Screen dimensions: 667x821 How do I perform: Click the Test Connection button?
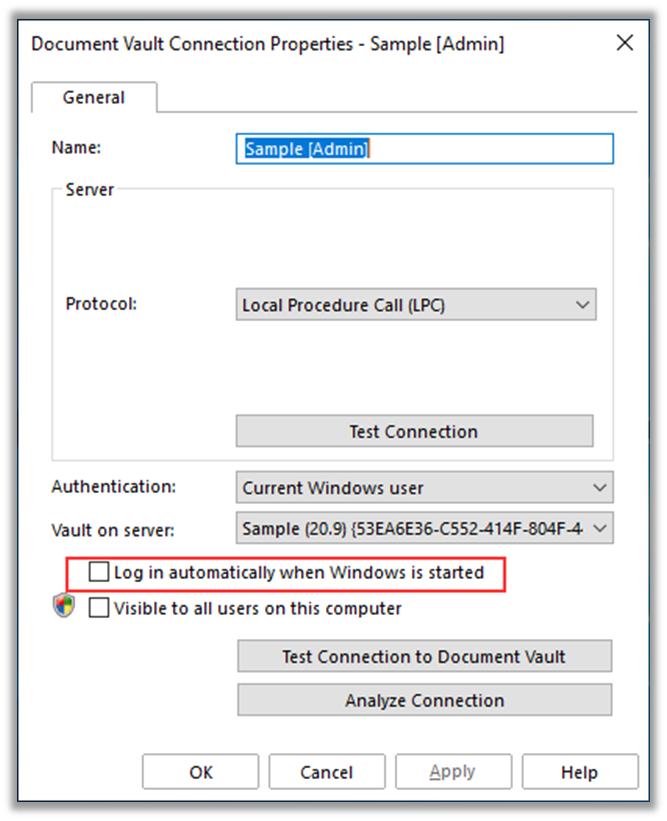click(414, 431)
